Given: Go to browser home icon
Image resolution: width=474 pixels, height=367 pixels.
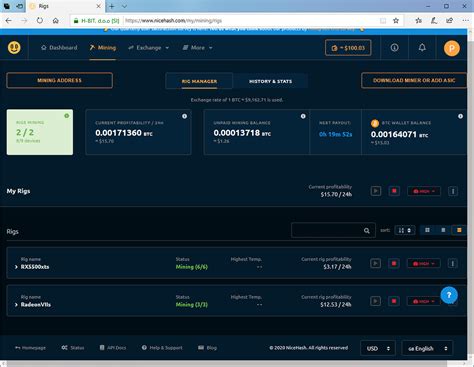Looking at the screenshot, I should (x=56, y=21).
